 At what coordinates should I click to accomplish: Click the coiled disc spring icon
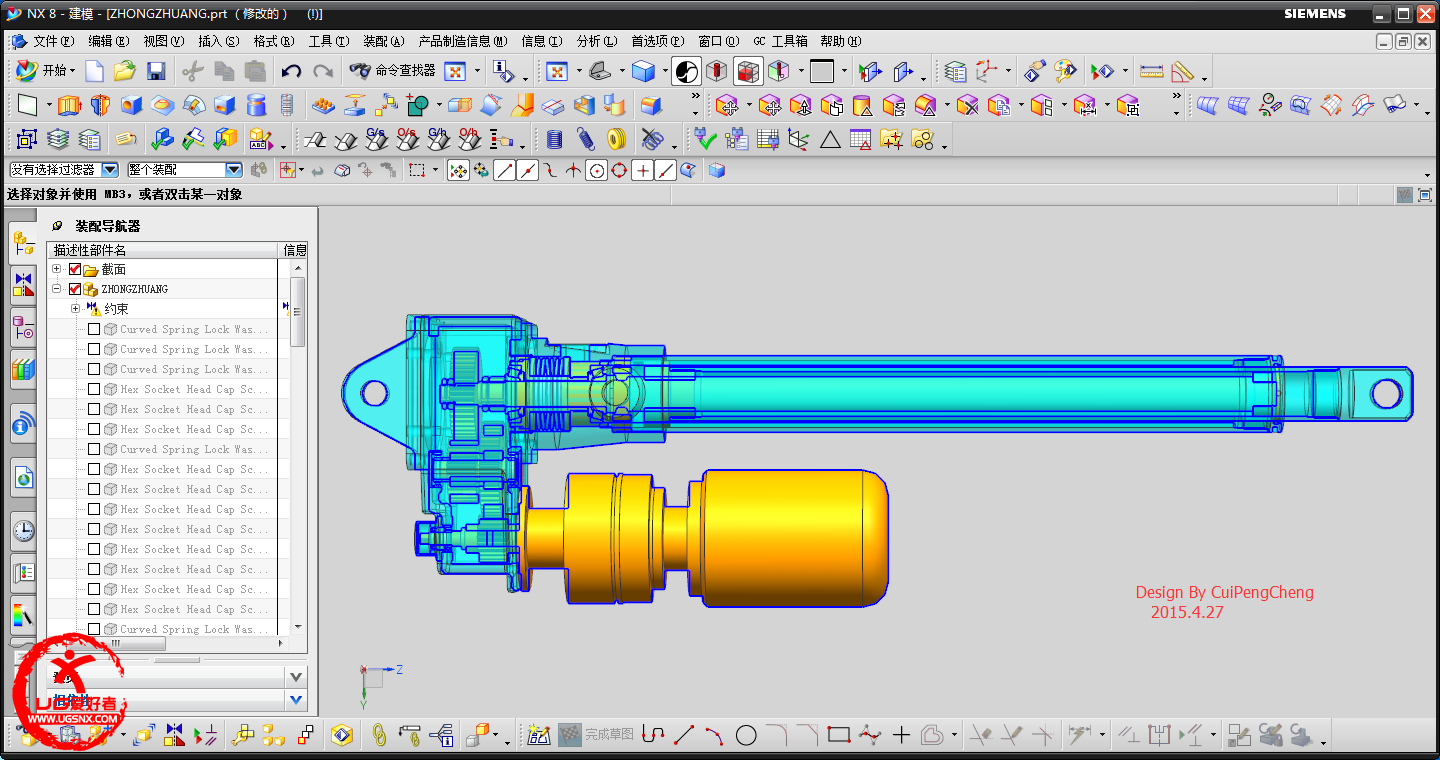point(617,139)
